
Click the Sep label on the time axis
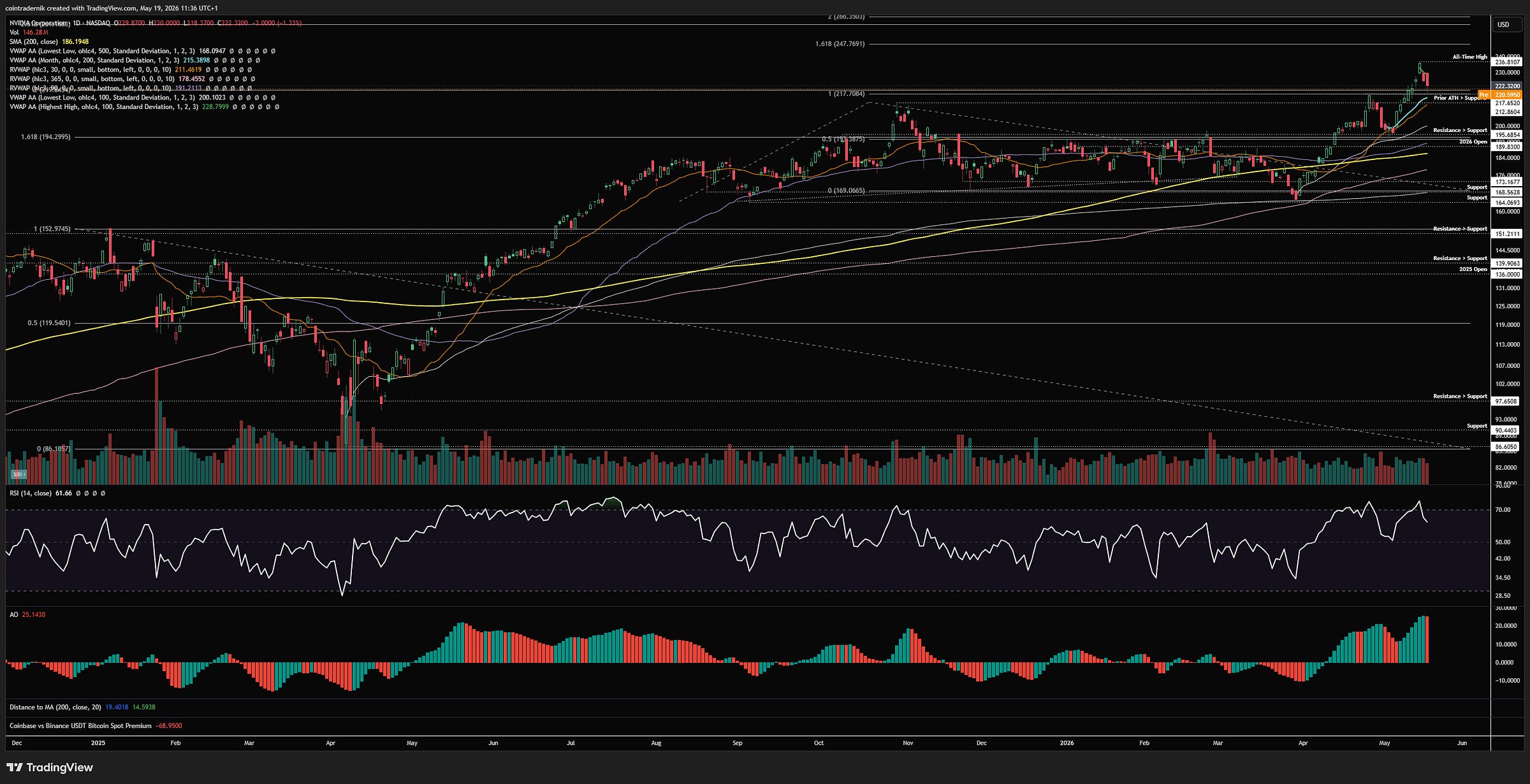click(x=738, y=743)
